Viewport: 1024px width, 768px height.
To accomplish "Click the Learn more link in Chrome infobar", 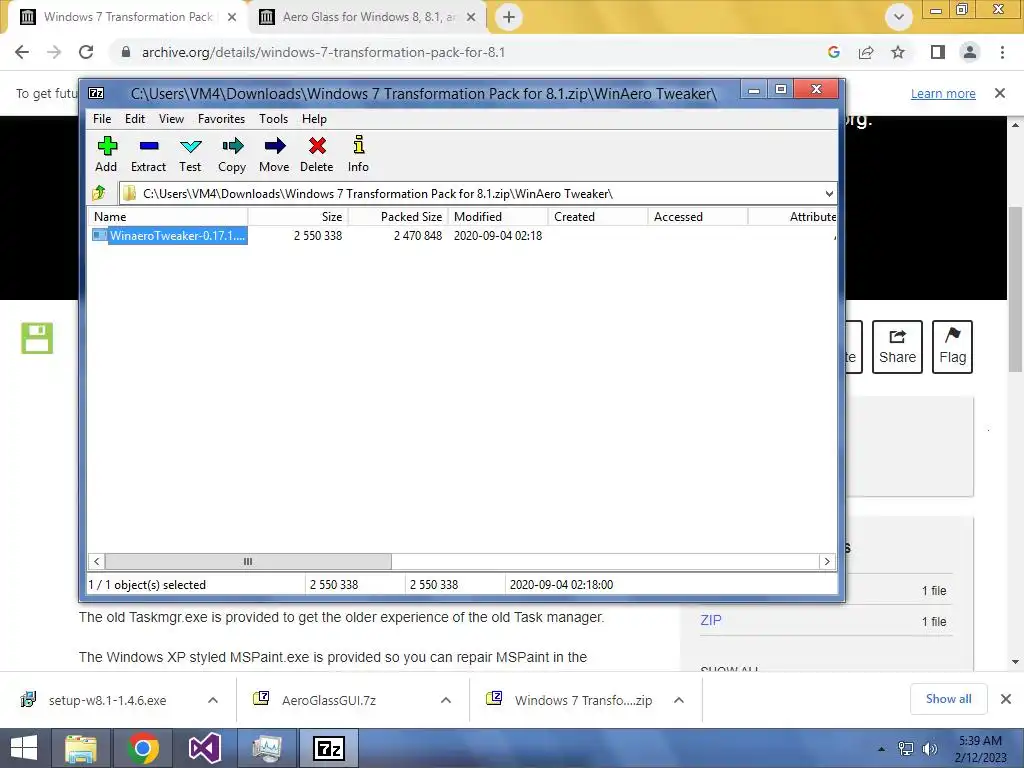I will (943, 93).
